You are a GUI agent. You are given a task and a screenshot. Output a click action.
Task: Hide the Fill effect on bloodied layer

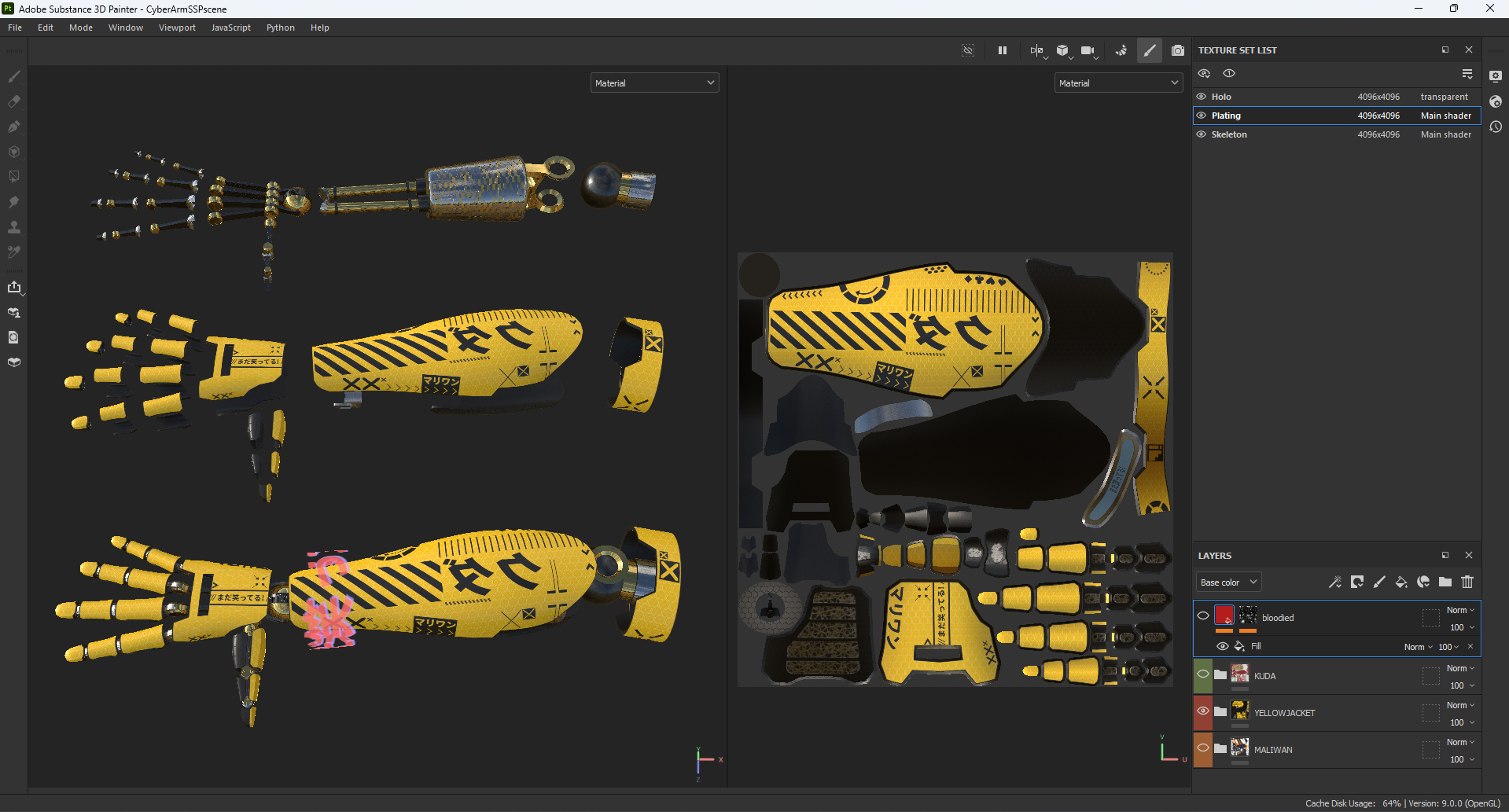point(1223,646)
